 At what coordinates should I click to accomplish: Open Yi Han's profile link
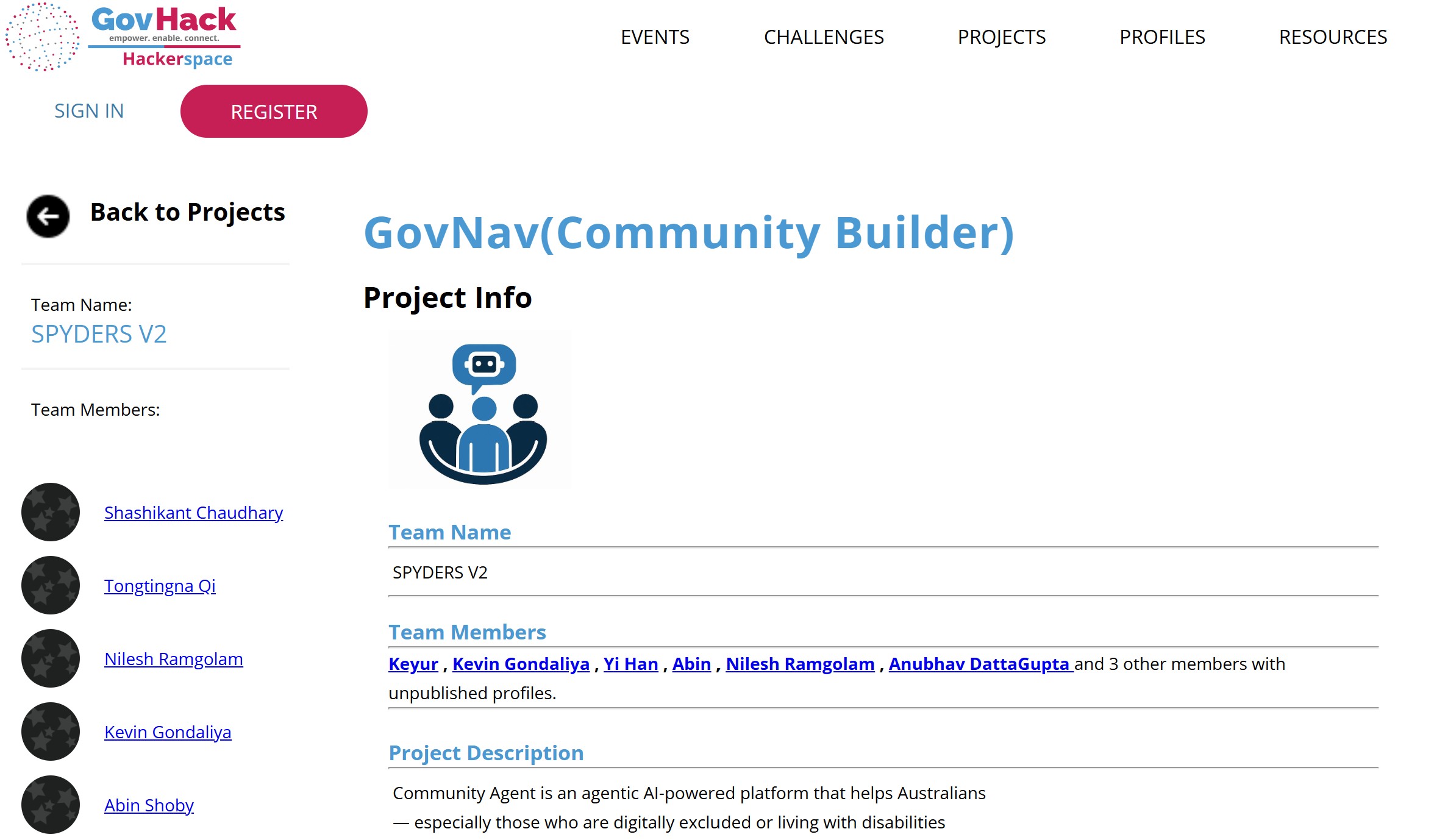(x=630, y=664)
